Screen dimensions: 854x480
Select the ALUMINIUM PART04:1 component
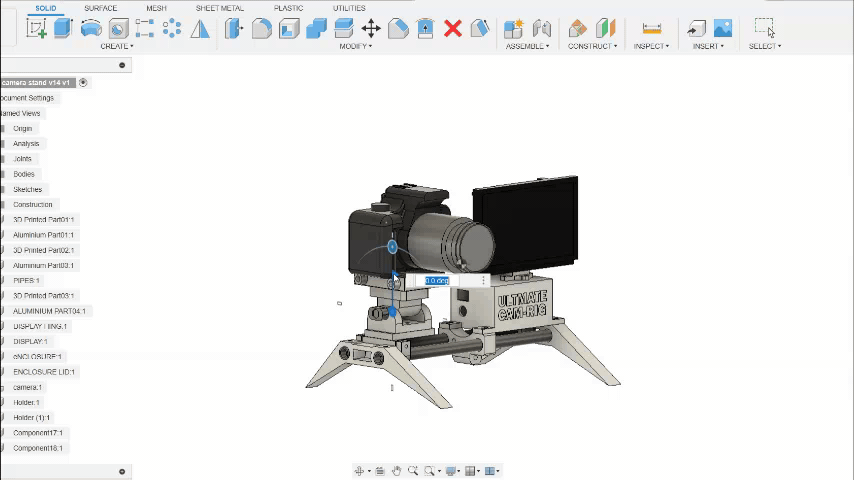pyautogui.click(x=49, y=311)
